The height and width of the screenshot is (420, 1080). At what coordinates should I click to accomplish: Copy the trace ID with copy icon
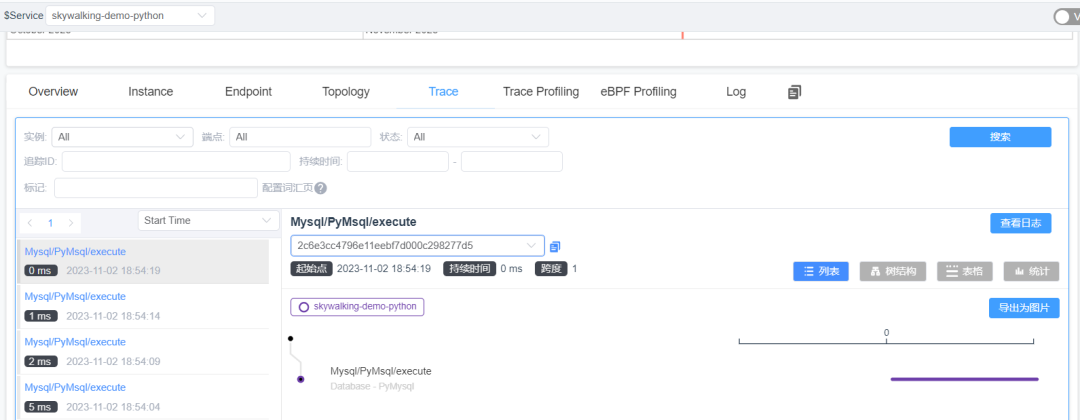click(555, 246)
